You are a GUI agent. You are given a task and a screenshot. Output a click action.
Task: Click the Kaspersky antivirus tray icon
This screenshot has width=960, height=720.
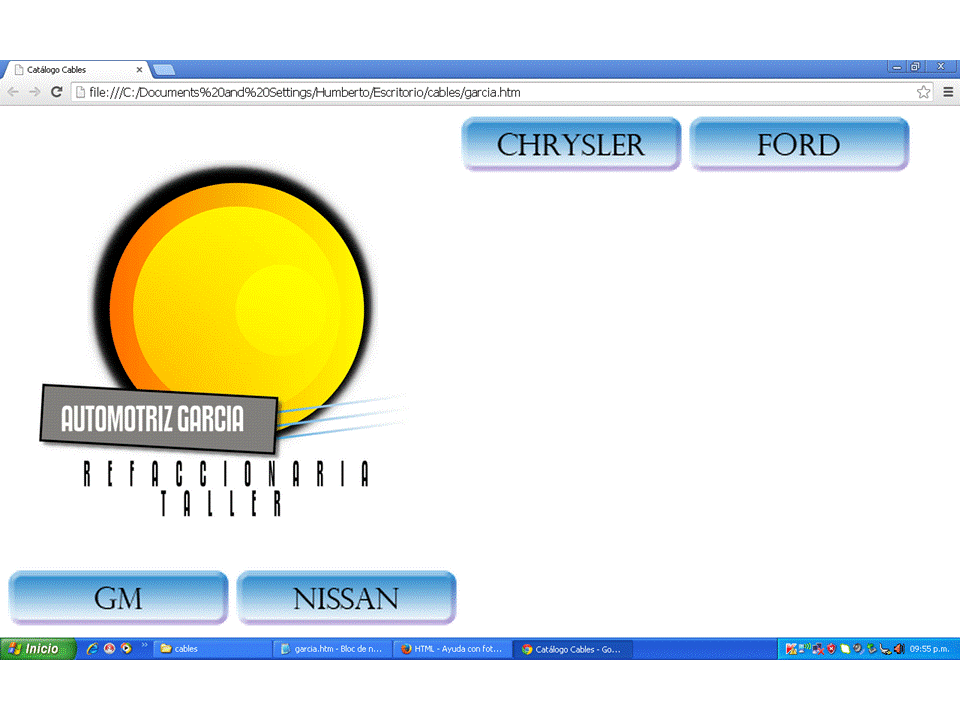coord(791,648)
